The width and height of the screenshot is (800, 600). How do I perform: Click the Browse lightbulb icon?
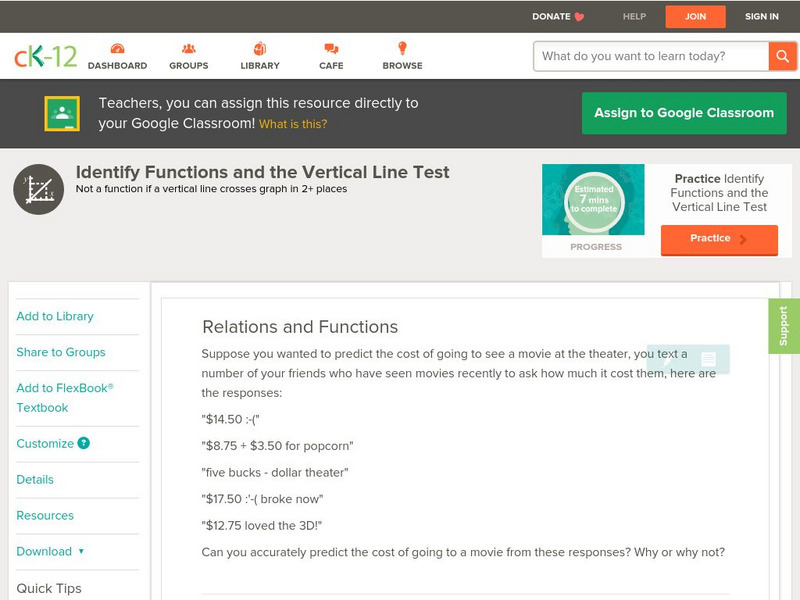tap(402, 49)
